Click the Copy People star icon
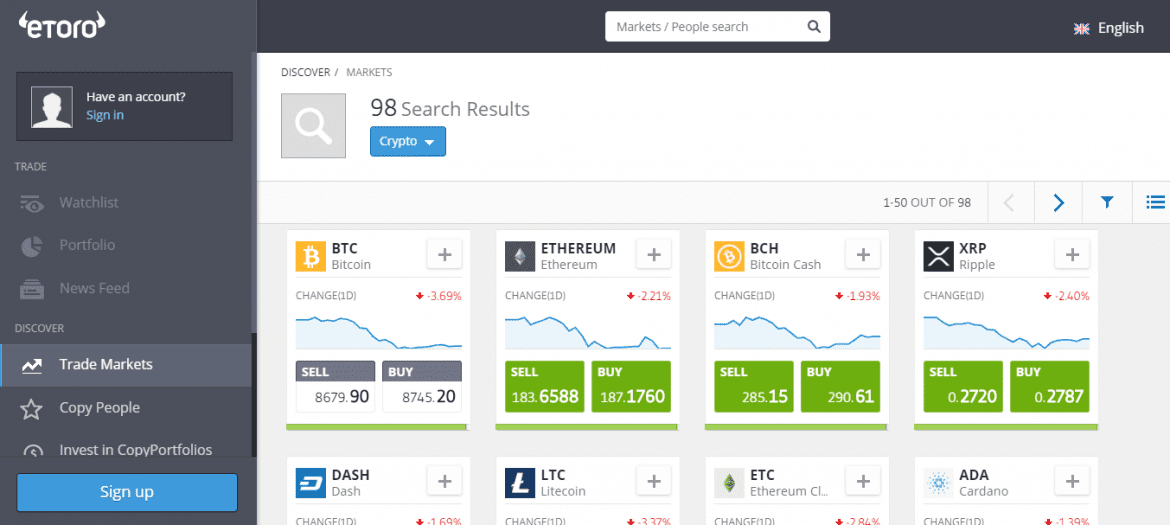The image size is (1170, 525). click(31, 409)
